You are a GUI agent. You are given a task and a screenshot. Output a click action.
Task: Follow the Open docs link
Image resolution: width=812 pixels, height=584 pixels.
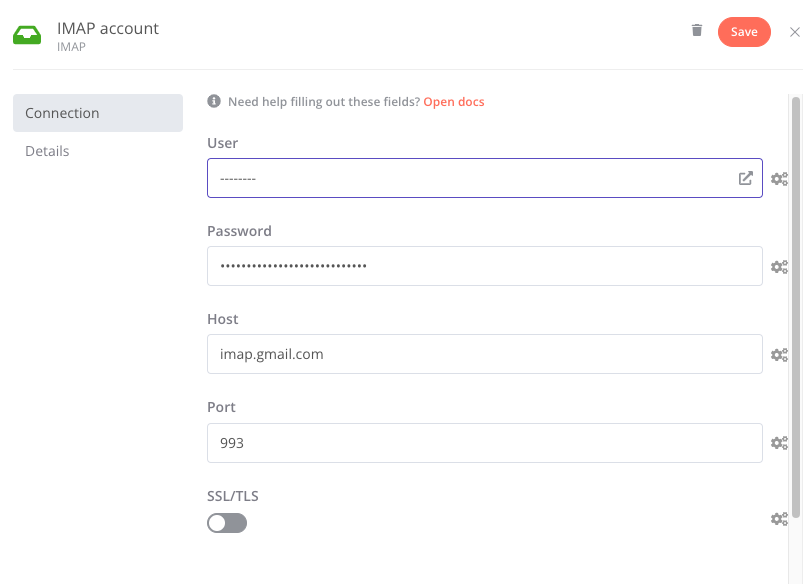coord(454,101)
